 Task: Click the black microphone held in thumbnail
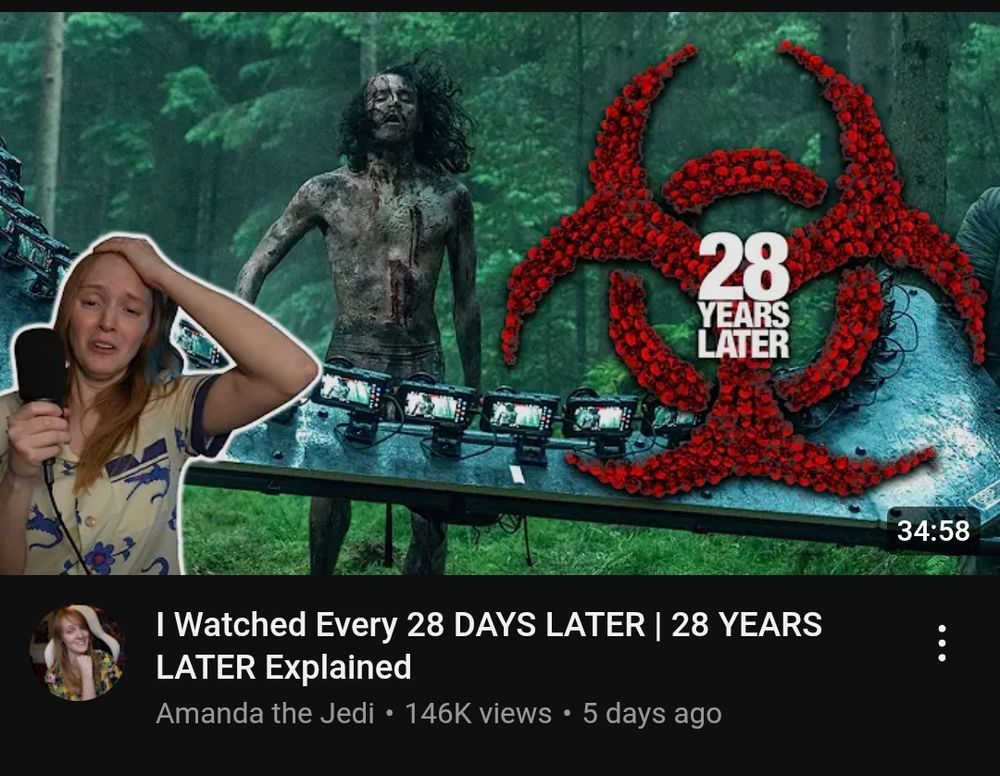coord(40,376)
